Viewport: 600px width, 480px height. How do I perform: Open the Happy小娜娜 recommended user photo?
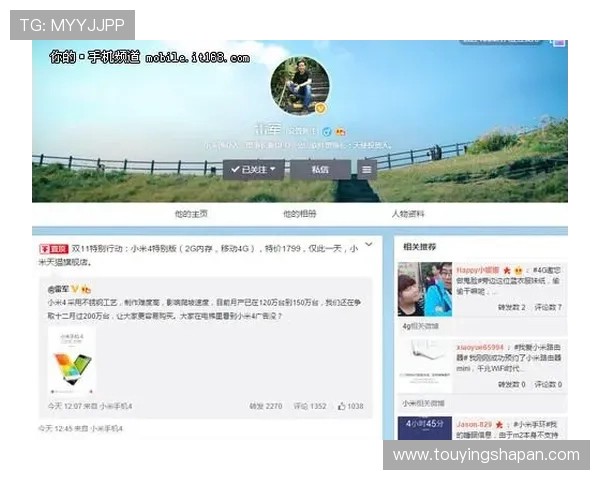click(425, 289)
